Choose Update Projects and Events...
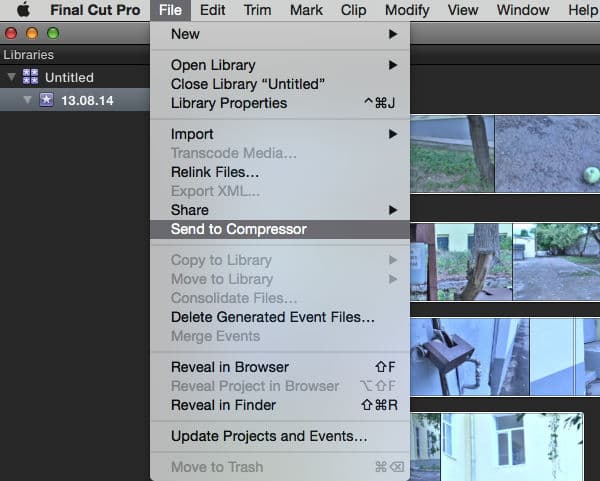600x481 pixels. coord(280,436)
